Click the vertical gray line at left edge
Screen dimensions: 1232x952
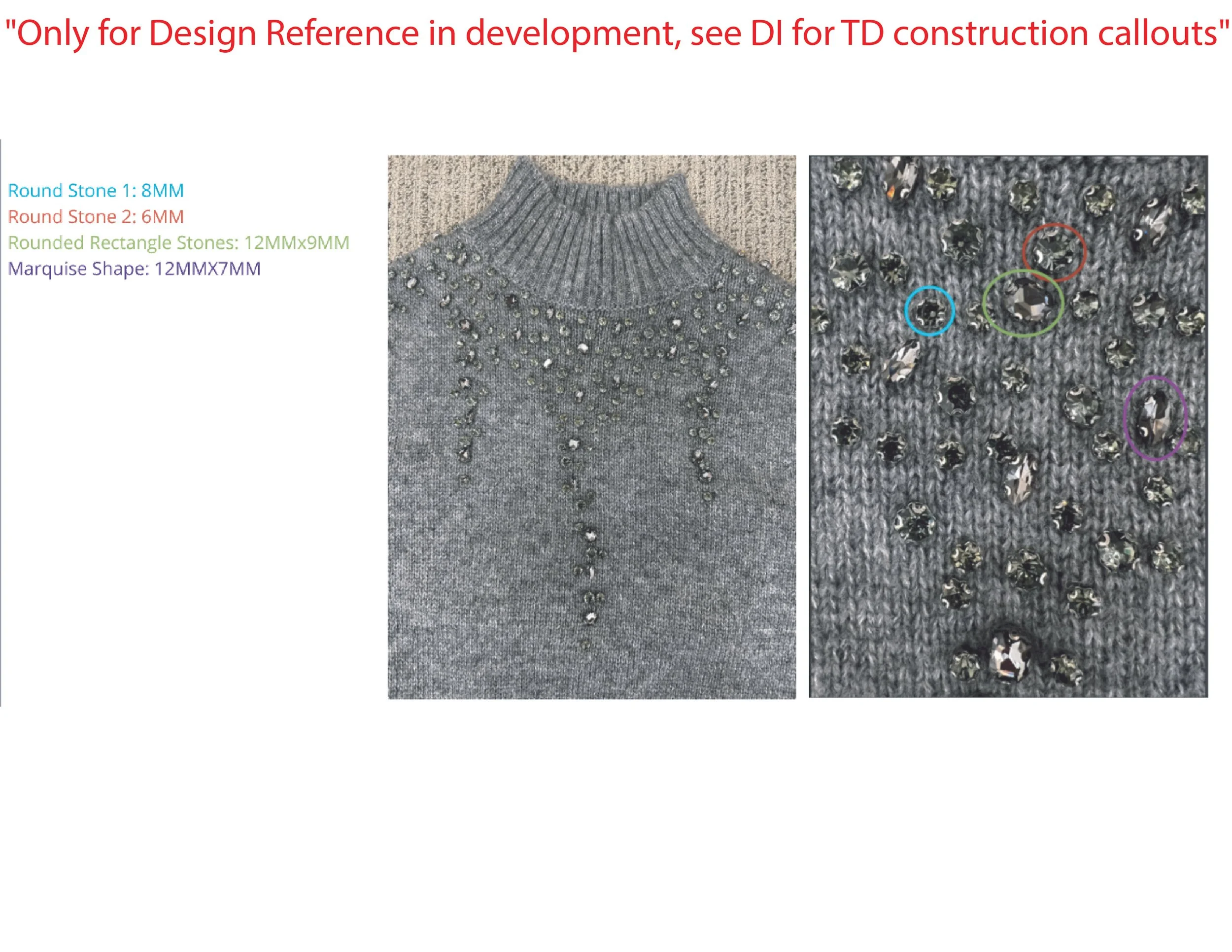pos(0,423)
